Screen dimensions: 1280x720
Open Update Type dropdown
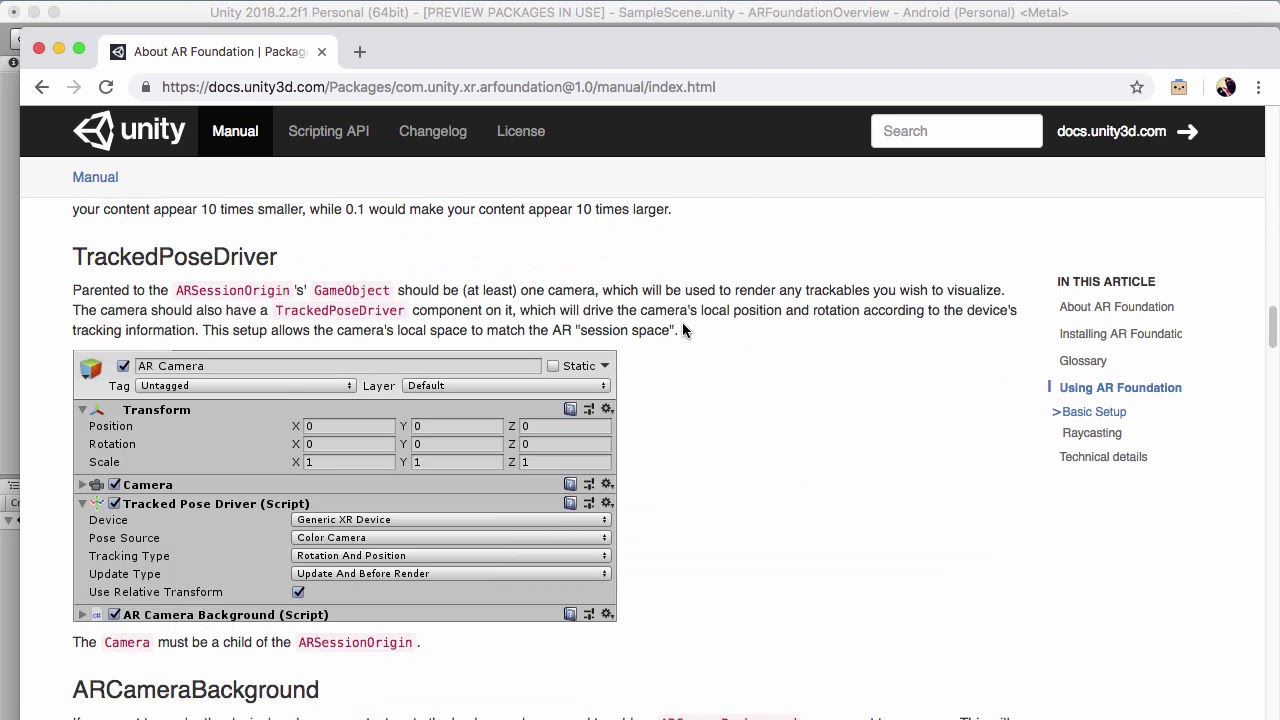[x=451, y=574]
